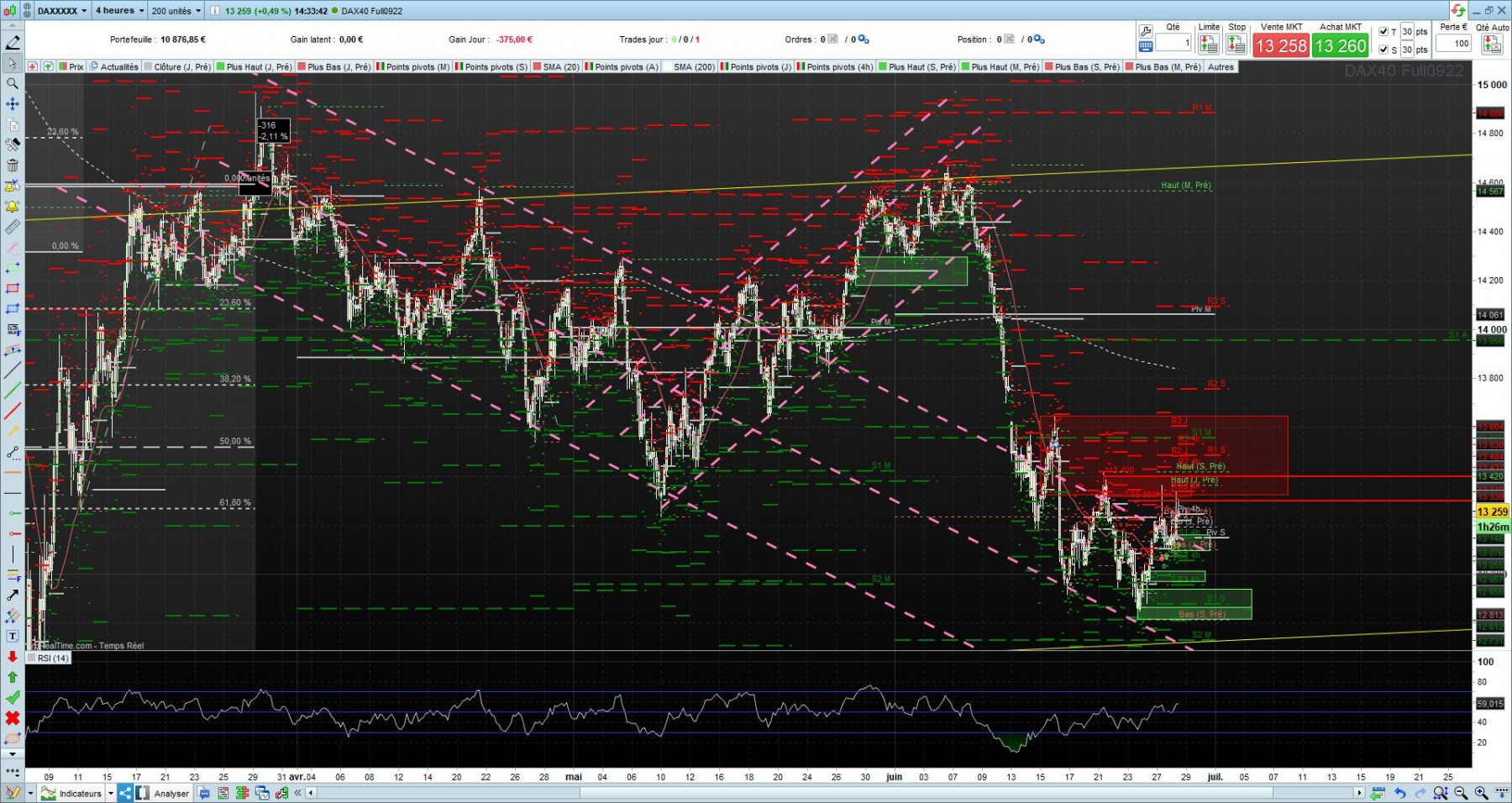
Task: Open the DAXXXXX instrument dropdown
Action: [x=61, y=11]
